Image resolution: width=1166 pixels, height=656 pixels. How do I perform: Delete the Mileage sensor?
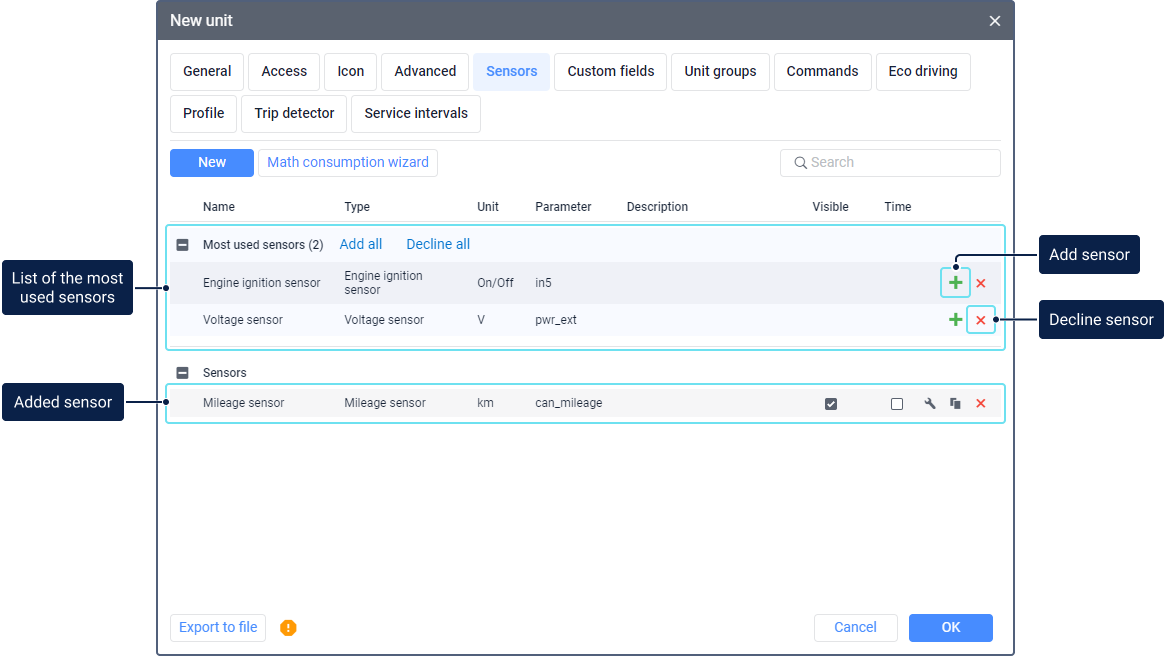coord(981,404)
